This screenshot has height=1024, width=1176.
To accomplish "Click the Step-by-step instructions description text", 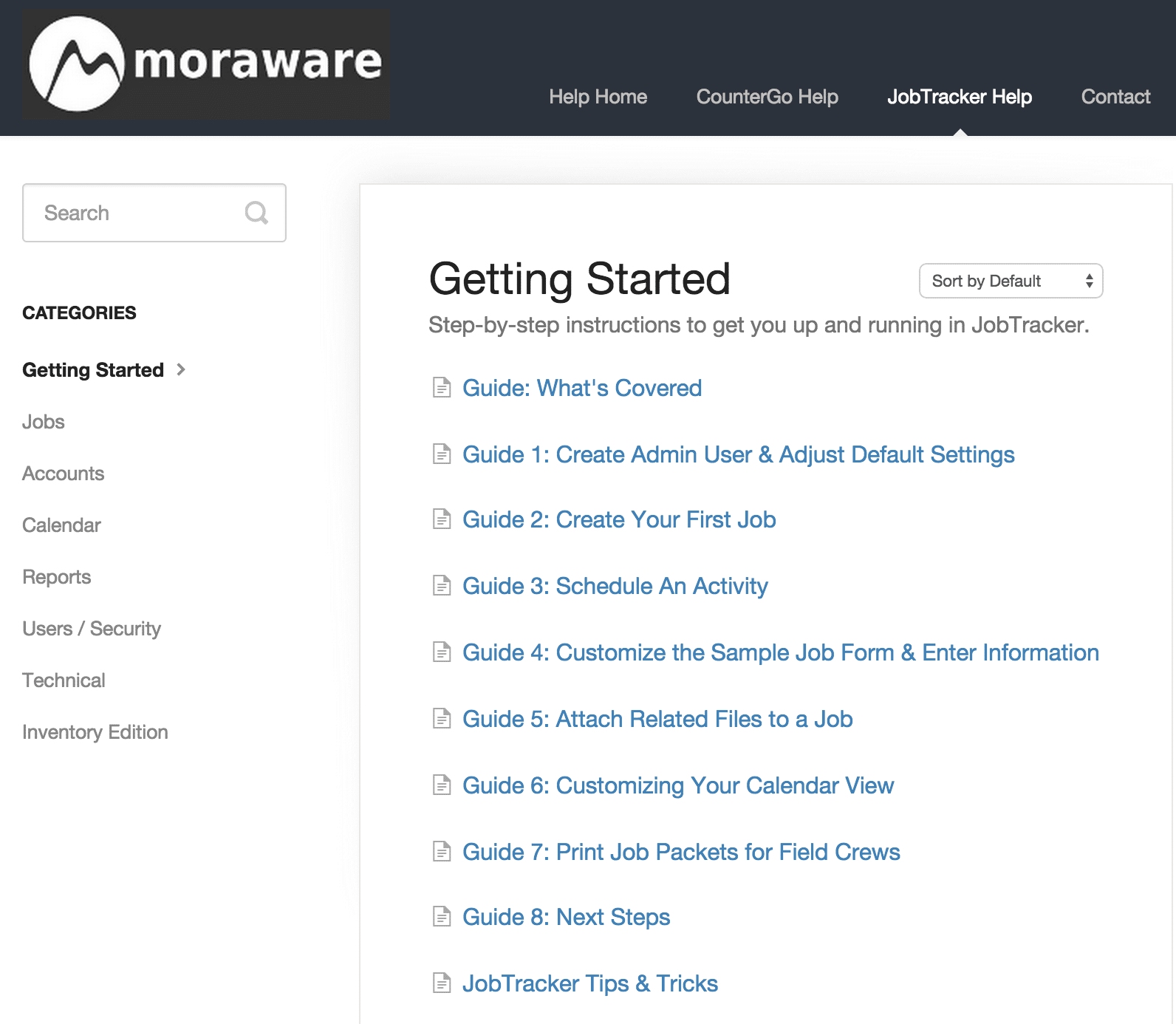I will 759,325.
